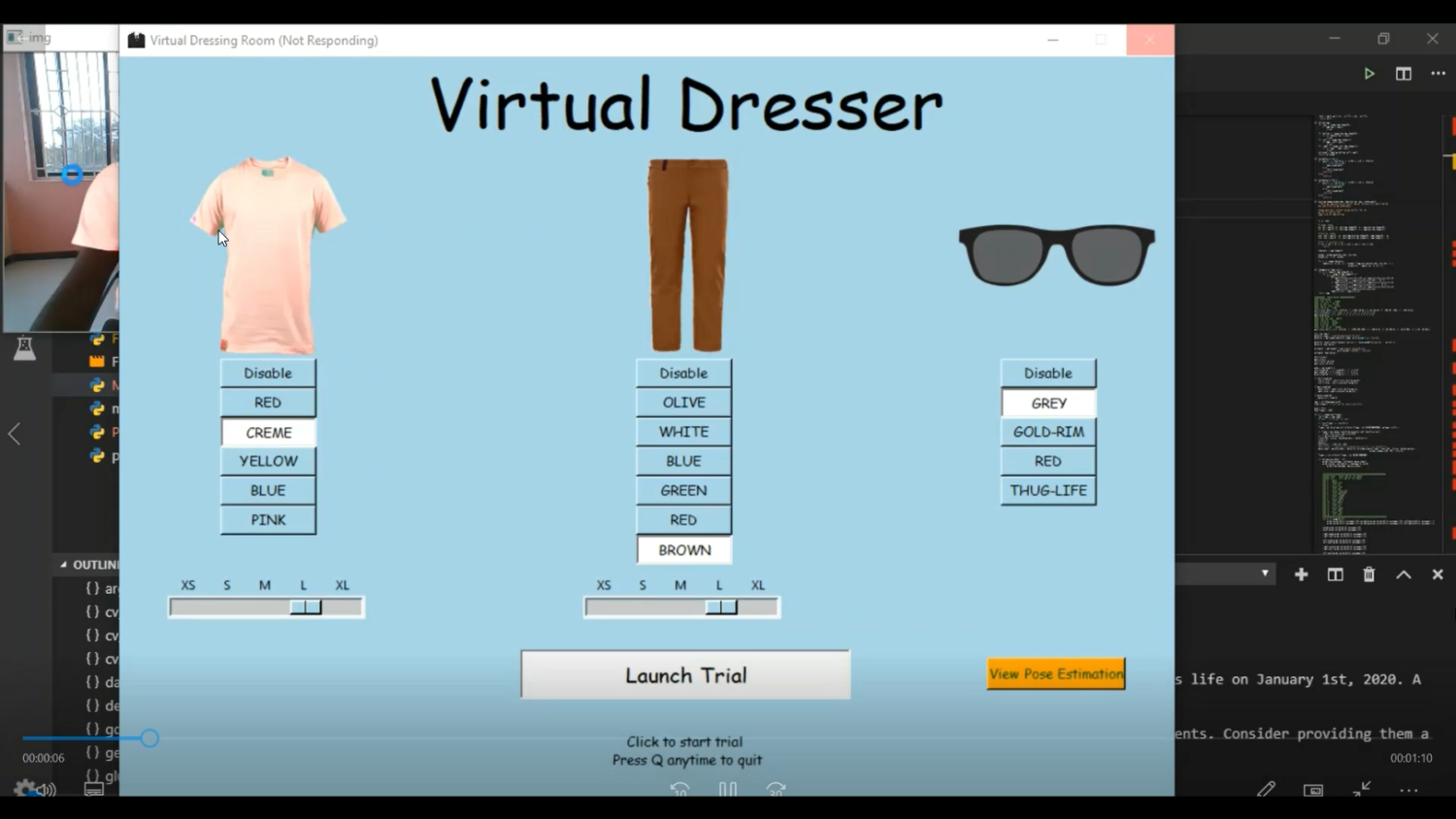Kill the terminal using trash icon
This screenshot has height=819, width=1456.
click(x=1369, y=574)
